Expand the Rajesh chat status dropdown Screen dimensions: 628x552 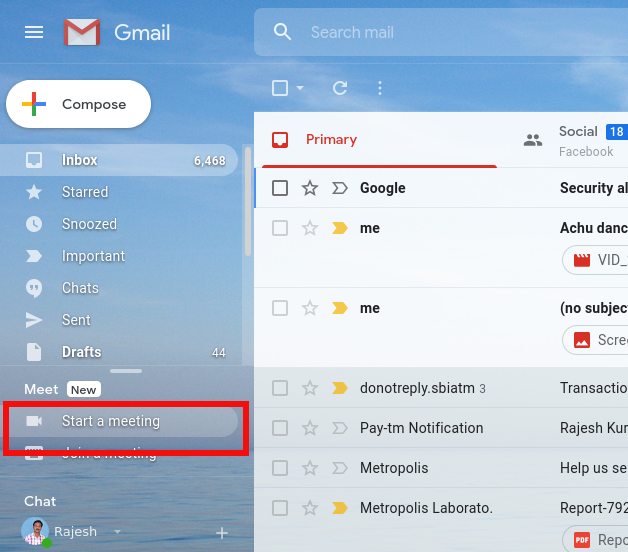117,532
